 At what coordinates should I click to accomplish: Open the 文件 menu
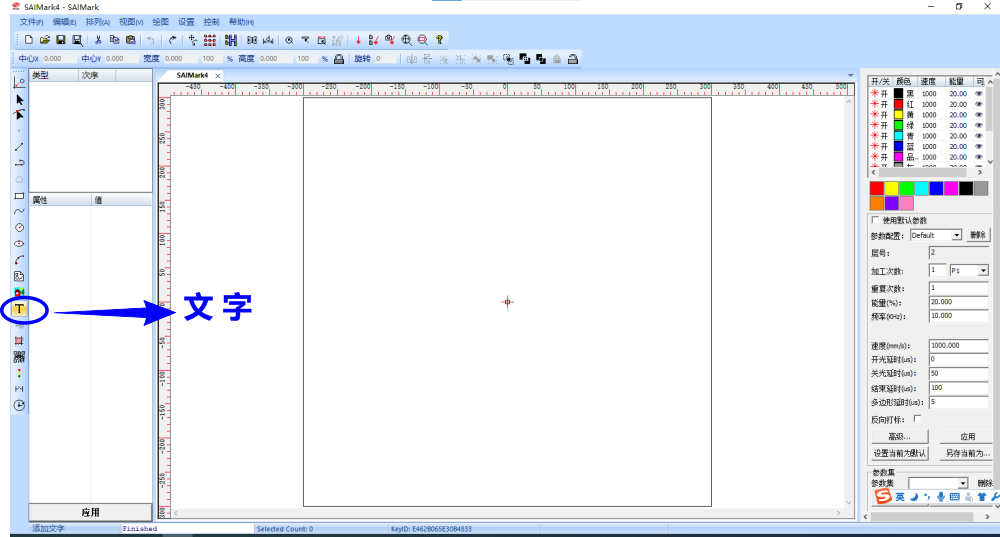[31, 21]
